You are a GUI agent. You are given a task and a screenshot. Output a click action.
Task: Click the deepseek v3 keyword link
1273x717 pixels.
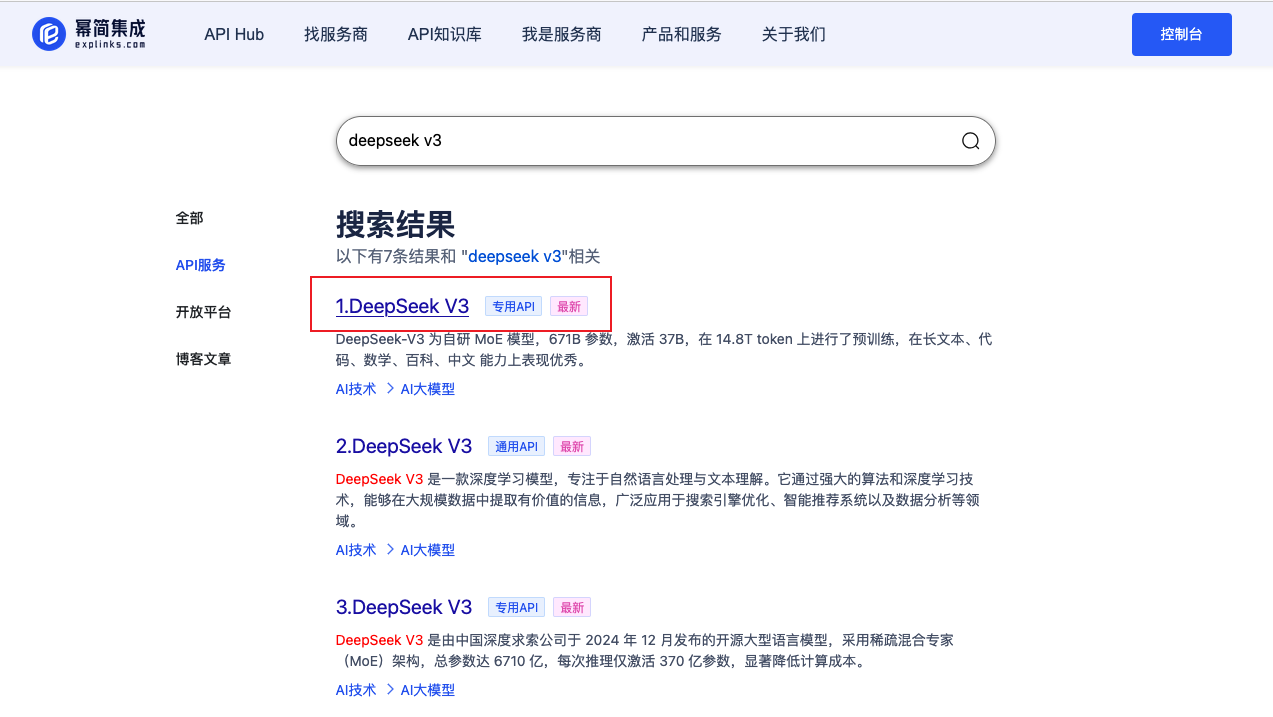click(514, 256)
